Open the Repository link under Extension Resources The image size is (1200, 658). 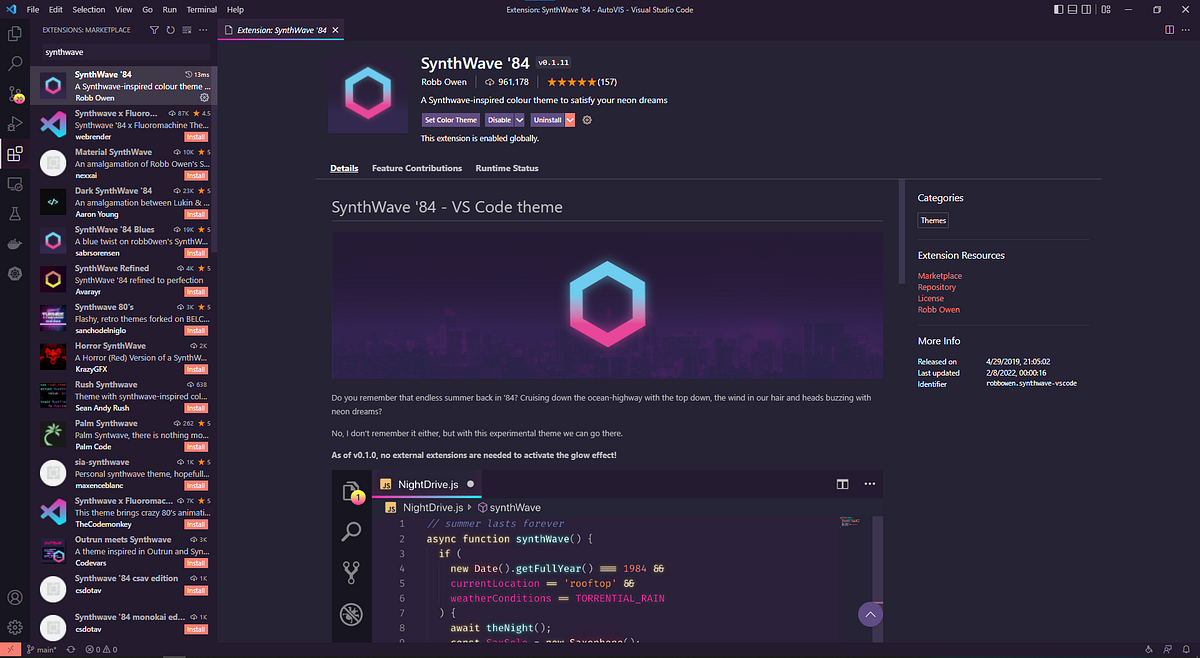click(937, 287)
